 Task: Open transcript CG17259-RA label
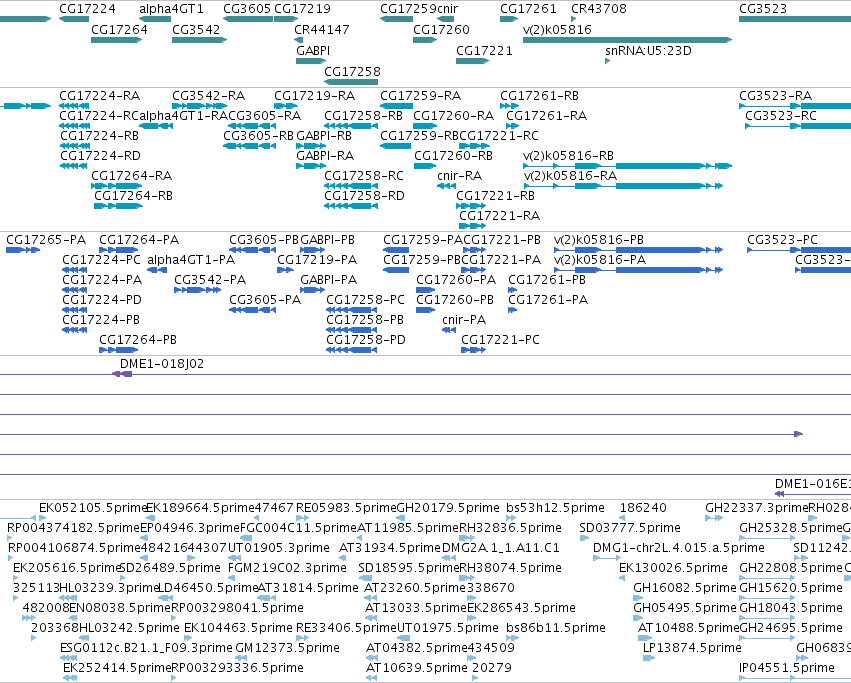pos(421,96)
